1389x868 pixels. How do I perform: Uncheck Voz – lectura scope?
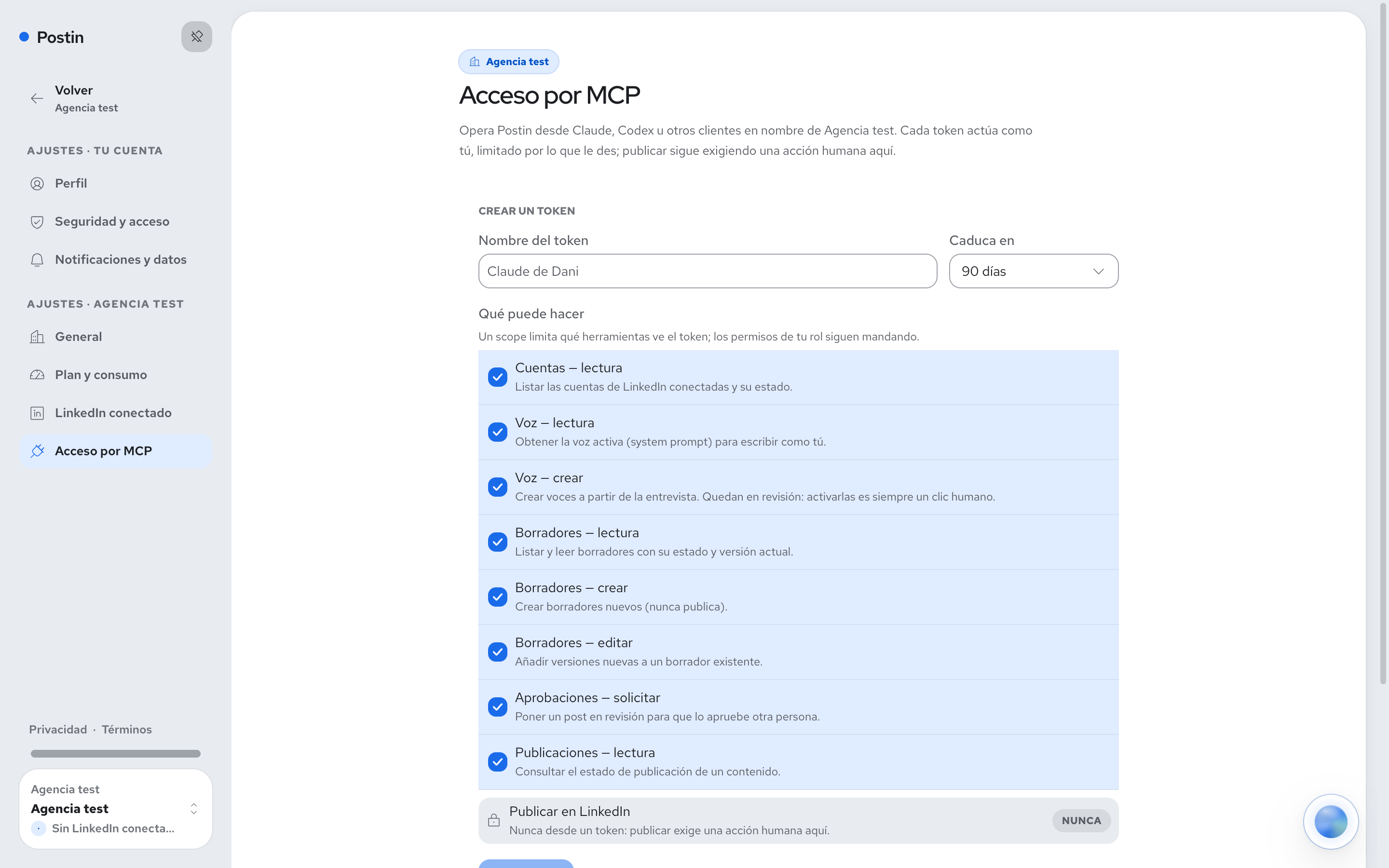498,432
